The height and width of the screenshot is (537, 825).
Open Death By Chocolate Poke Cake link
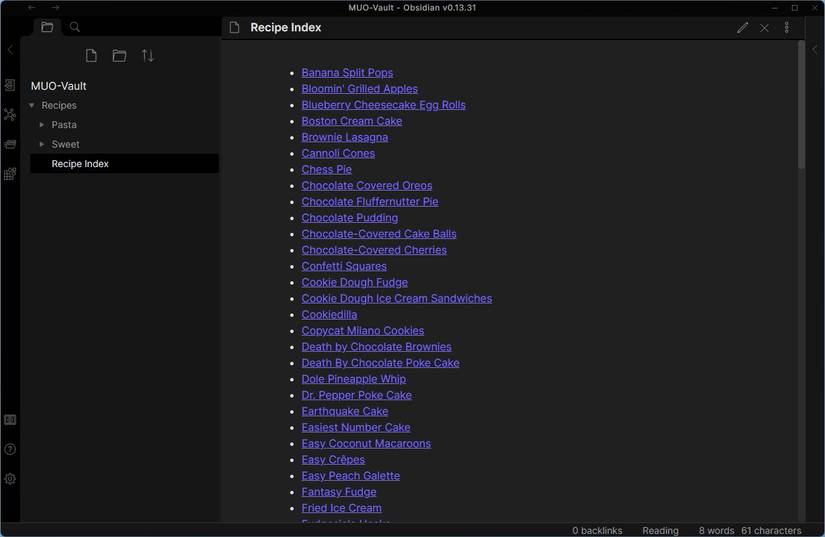(x=380, y=363)
